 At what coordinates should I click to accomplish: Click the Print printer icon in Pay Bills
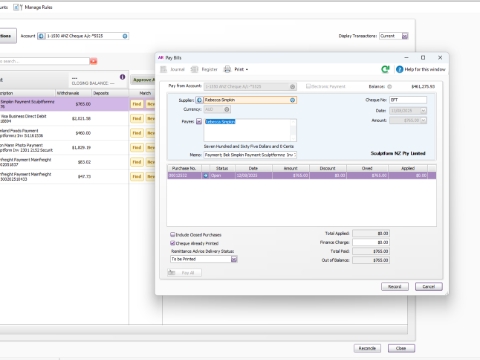click(x=227, y=69)
